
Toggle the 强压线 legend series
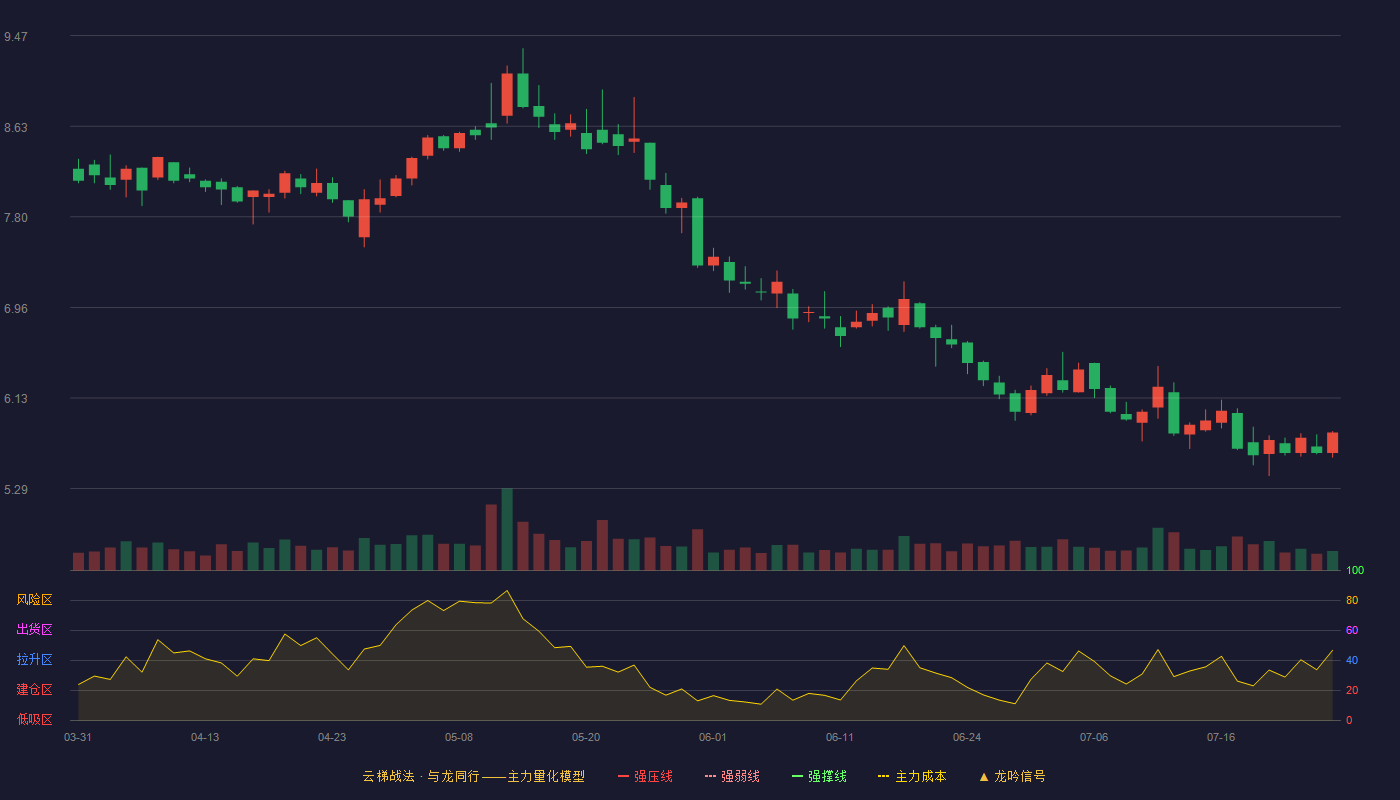645,776
